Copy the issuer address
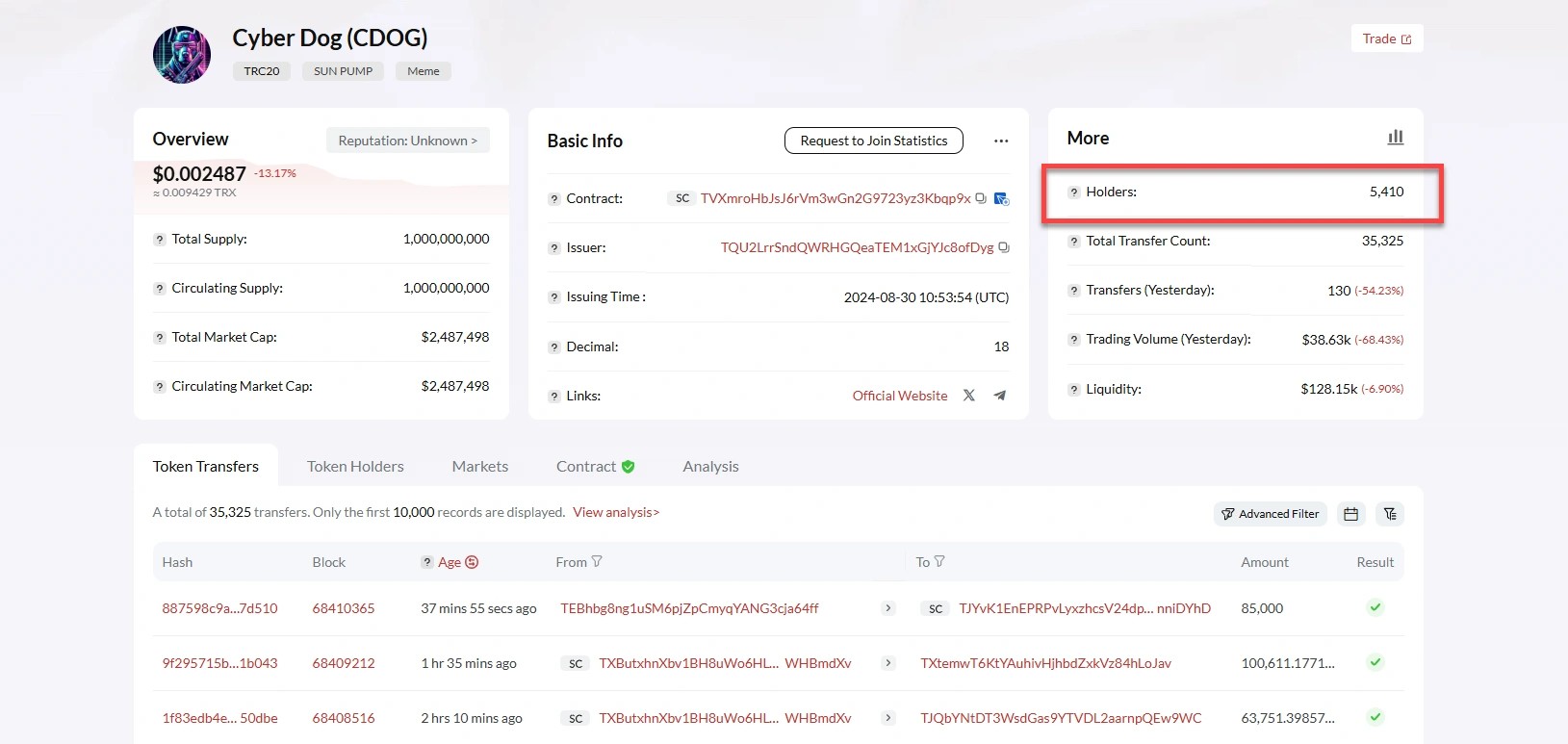The width and height of the screenshot is (1568, 744). (1004, 247)
